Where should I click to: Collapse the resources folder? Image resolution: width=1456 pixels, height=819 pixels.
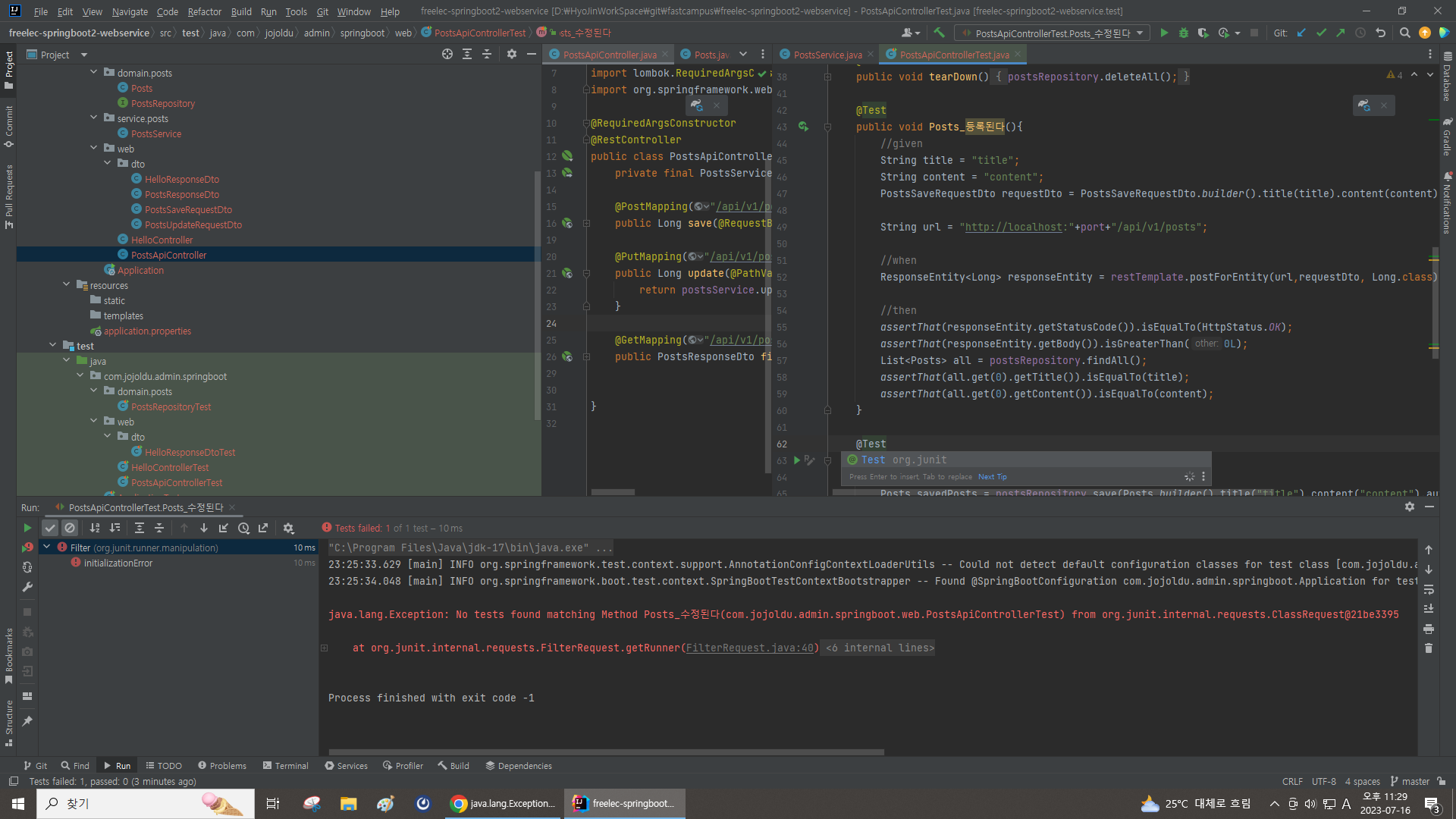point(67,285)
